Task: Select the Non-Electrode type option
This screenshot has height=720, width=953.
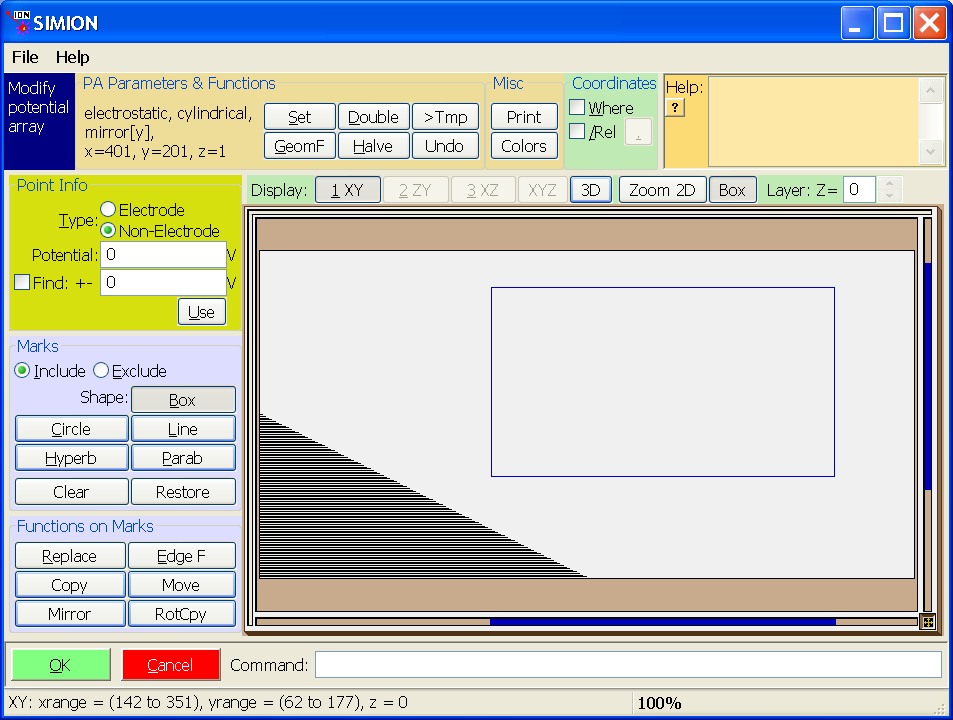Action: tap(108, 230)
